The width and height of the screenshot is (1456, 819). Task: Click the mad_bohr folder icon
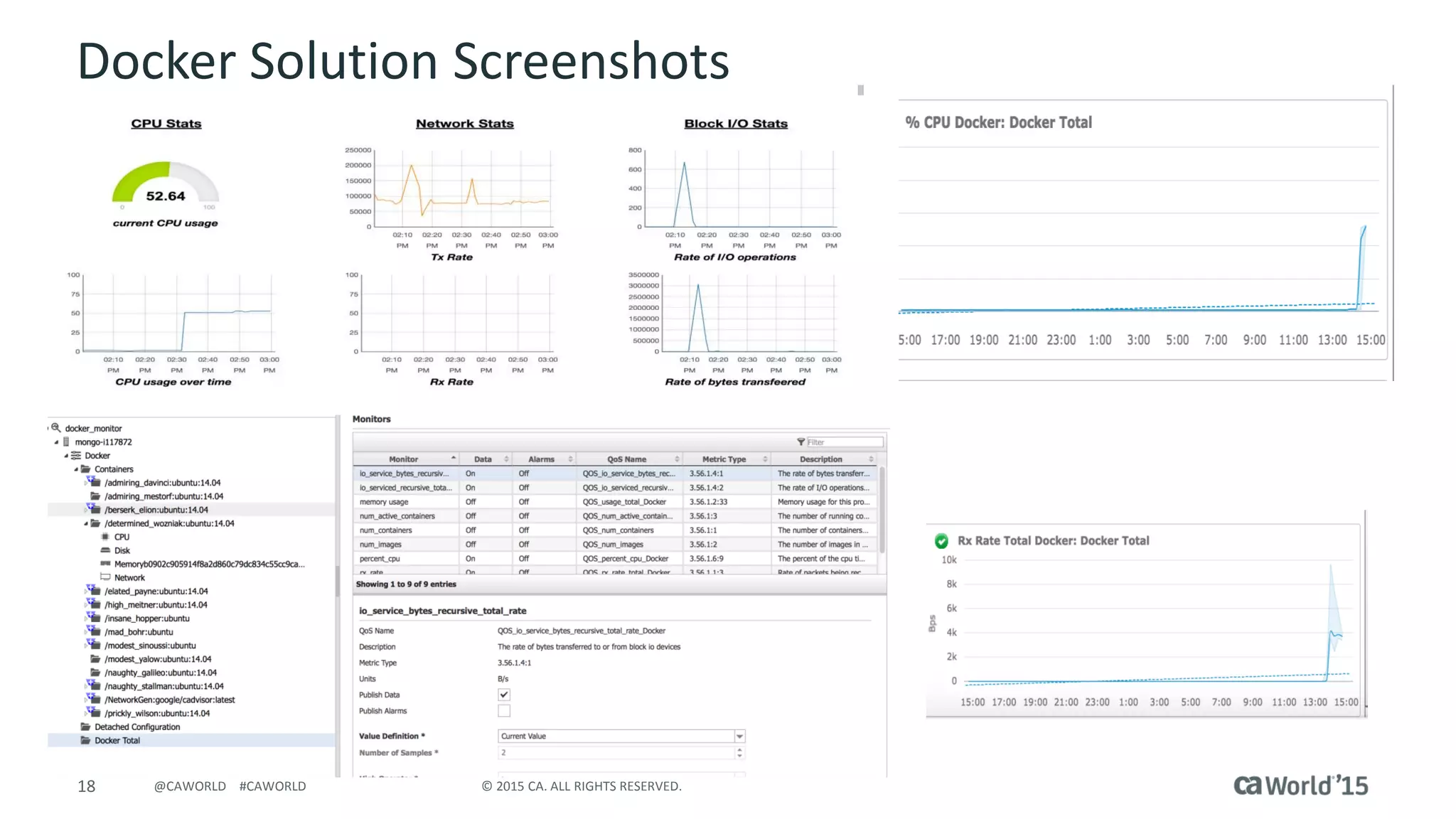click(94, 631)
